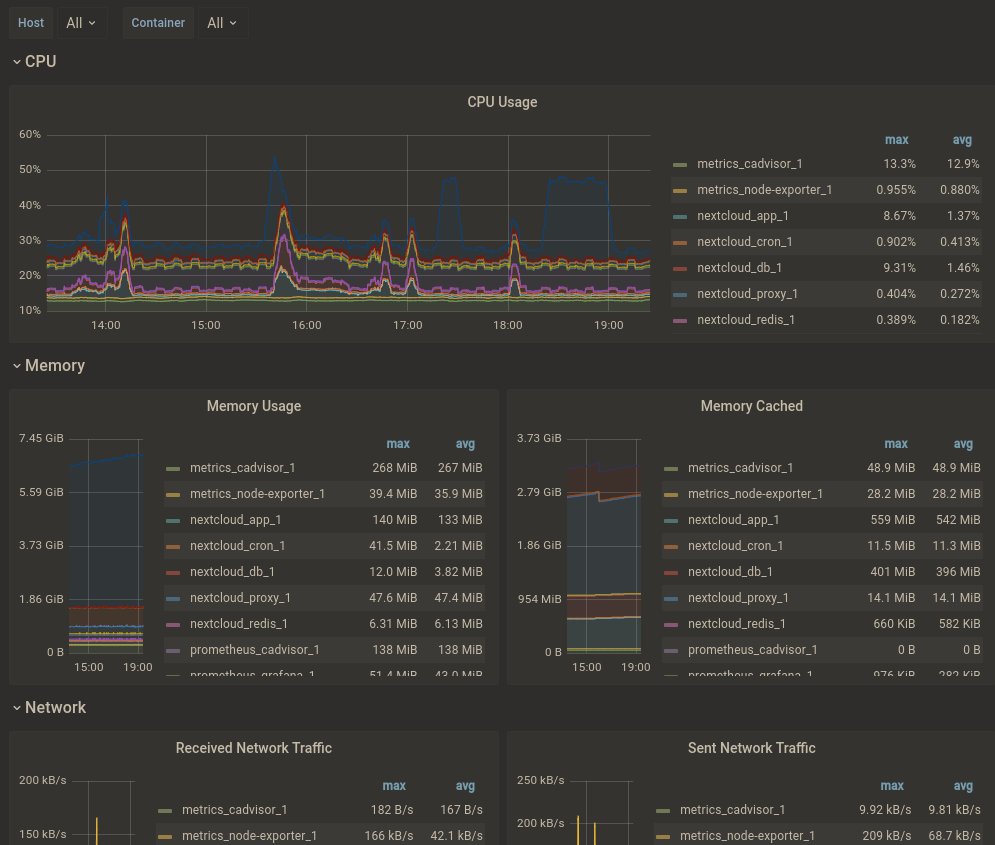Toggle nextcloud_db_1 series in Memory Cached legend
This screenshot has height=845, width=995.
730,572
